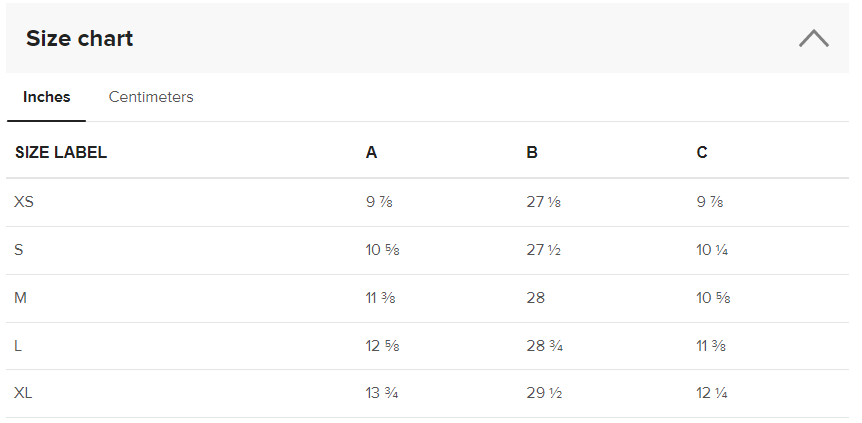Click the XS size row label
862x423 pixels.
click(x=24, y=202)
